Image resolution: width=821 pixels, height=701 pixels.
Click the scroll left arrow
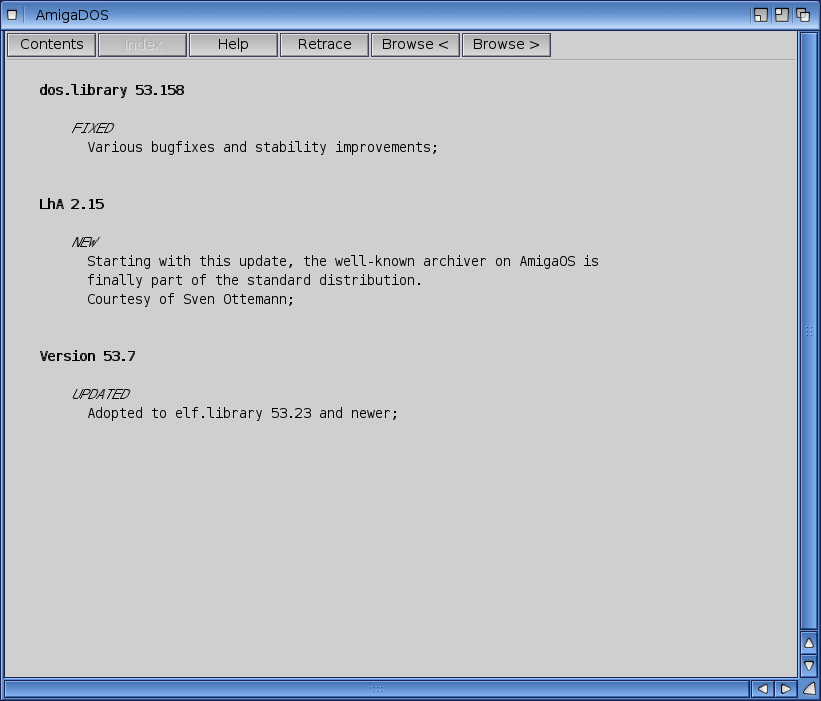[763, 689]
